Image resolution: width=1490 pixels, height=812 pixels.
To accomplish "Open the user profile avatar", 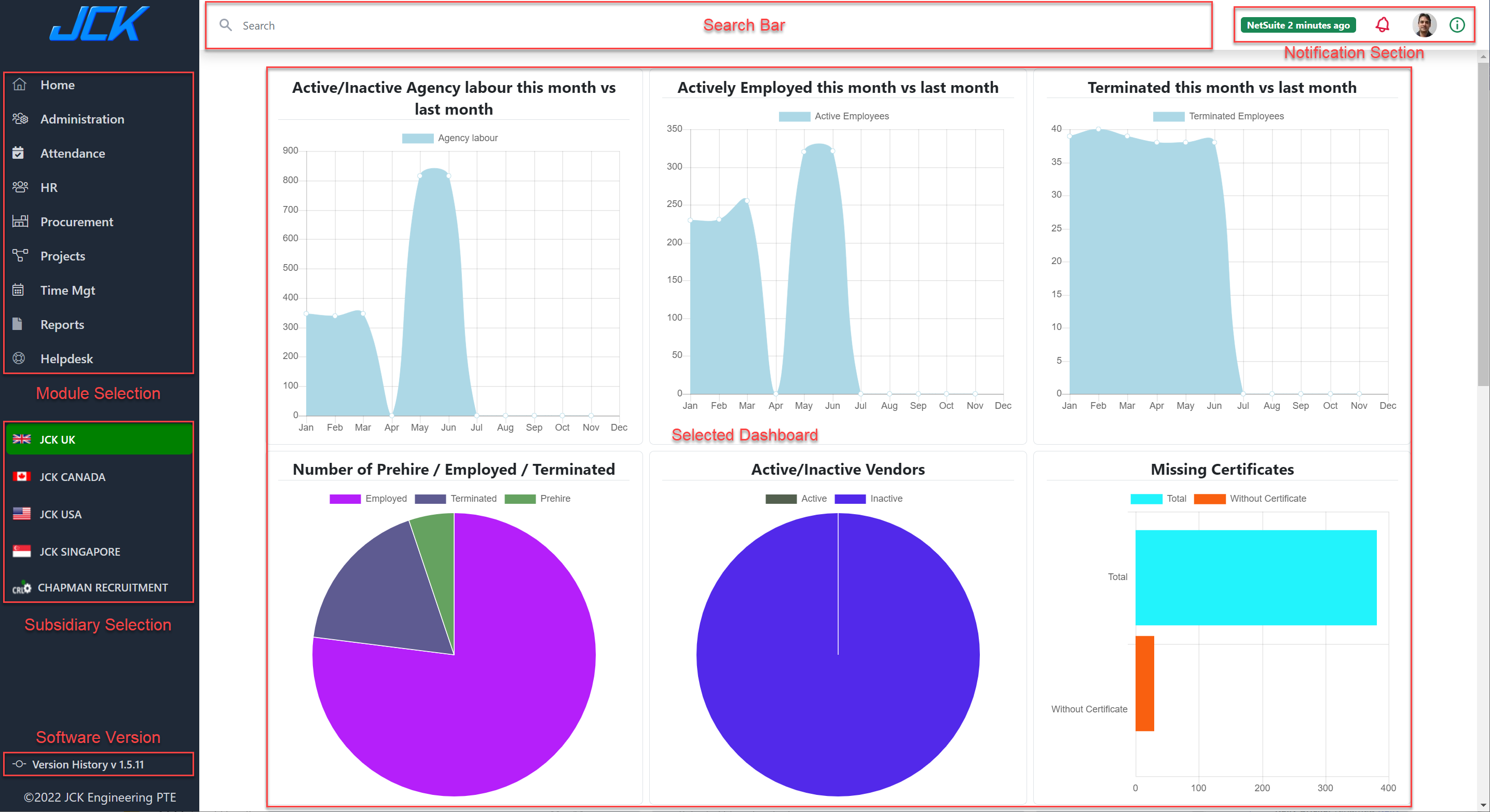I will pyautogui.click(x=1424, y=25).
